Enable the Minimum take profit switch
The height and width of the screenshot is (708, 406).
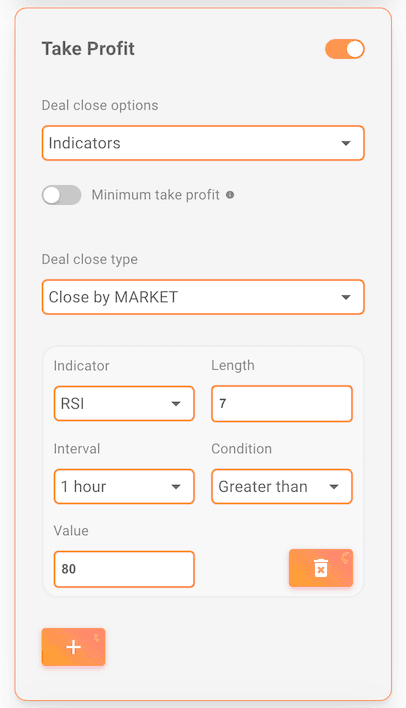tap(61, 195)
